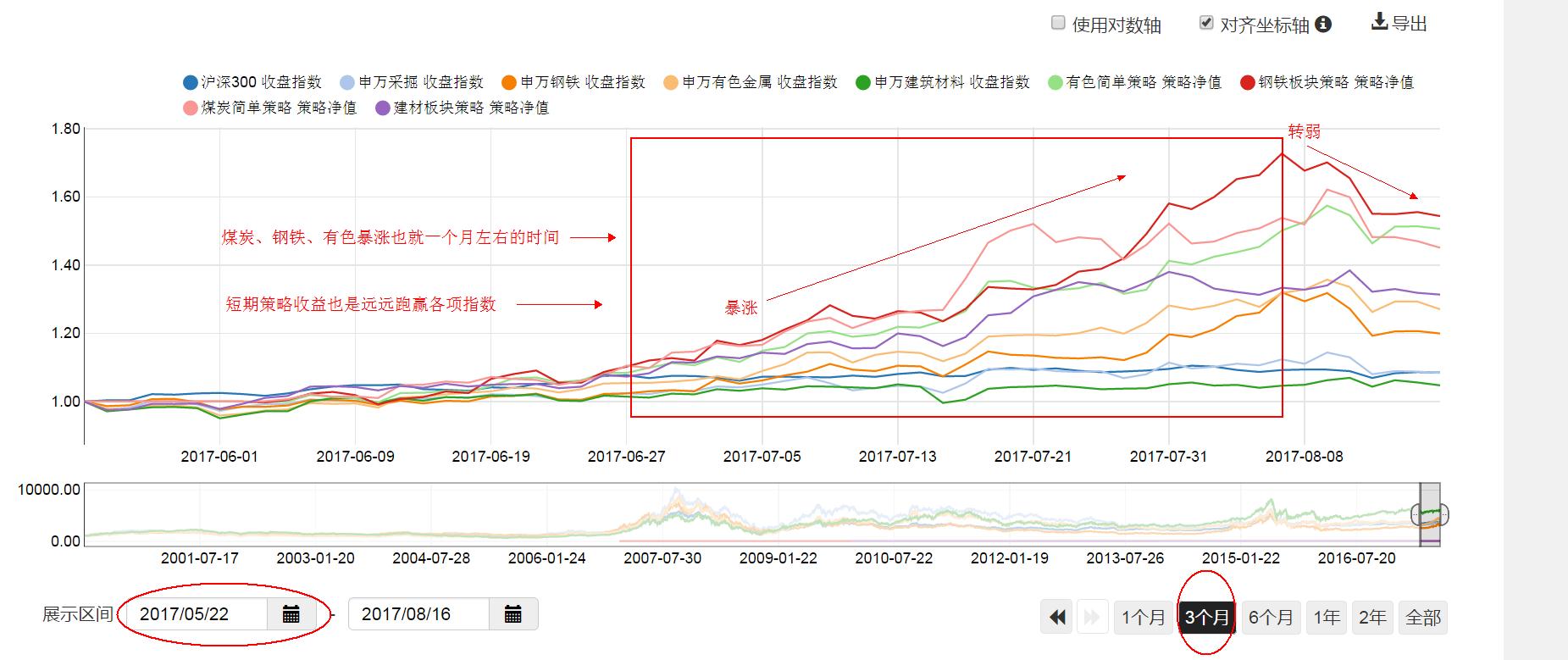This screenshot has width=1568, height=660.
Task: Enable the 使用对数轴 checkbox
Action: pyautogui.click(x=1058, y=23)
